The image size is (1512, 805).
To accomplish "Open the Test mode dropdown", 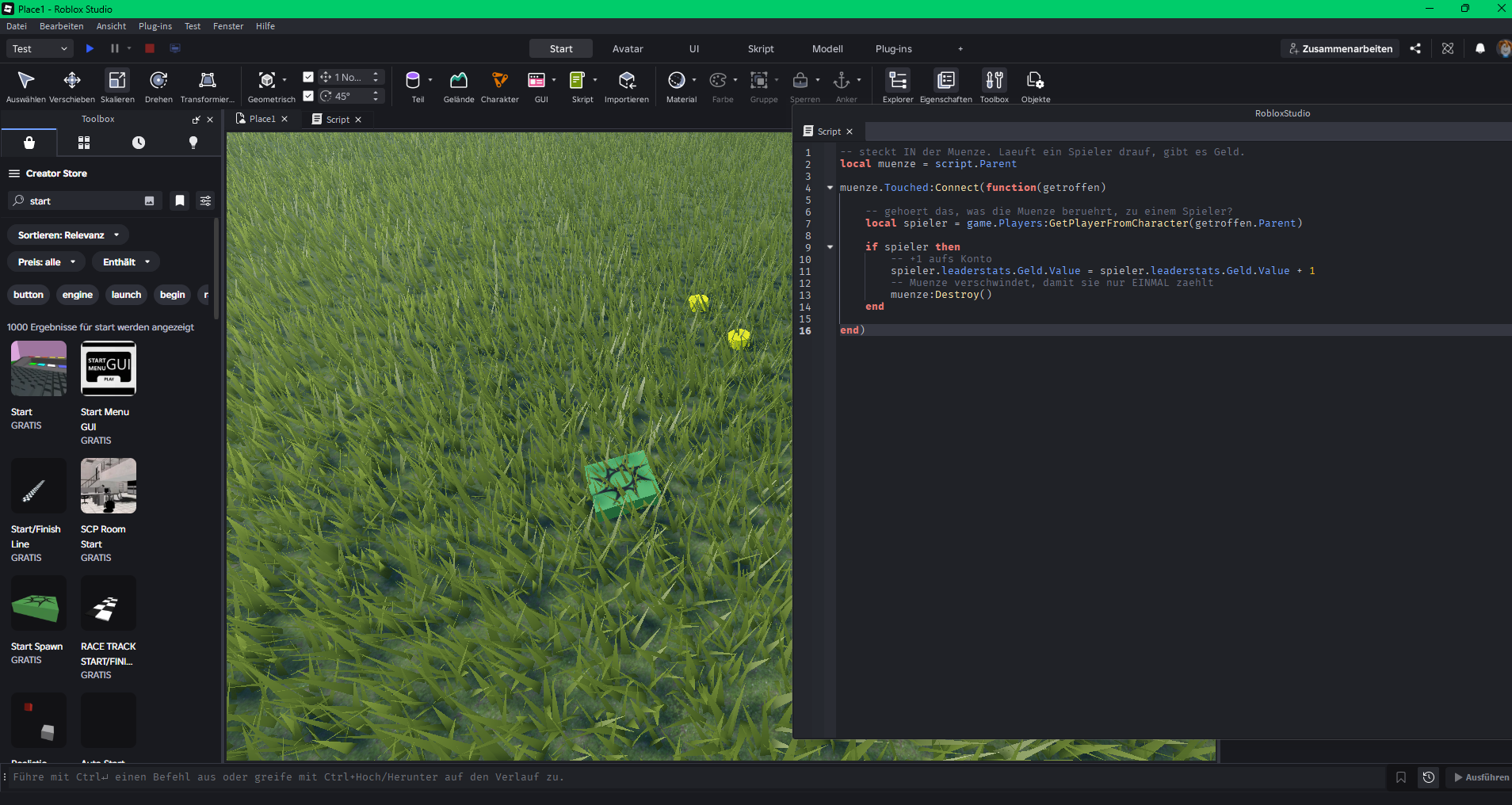I will [x=40, y=48].
